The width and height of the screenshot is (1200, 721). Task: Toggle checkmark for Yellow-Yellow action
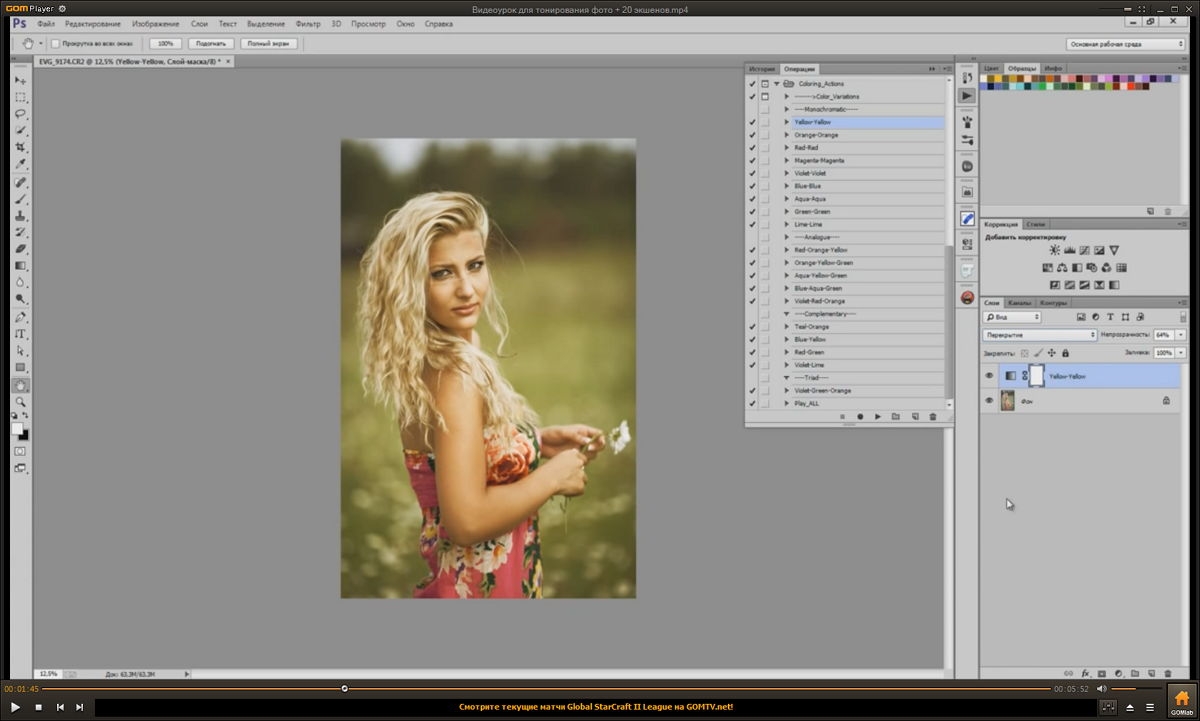click(752, 122)
